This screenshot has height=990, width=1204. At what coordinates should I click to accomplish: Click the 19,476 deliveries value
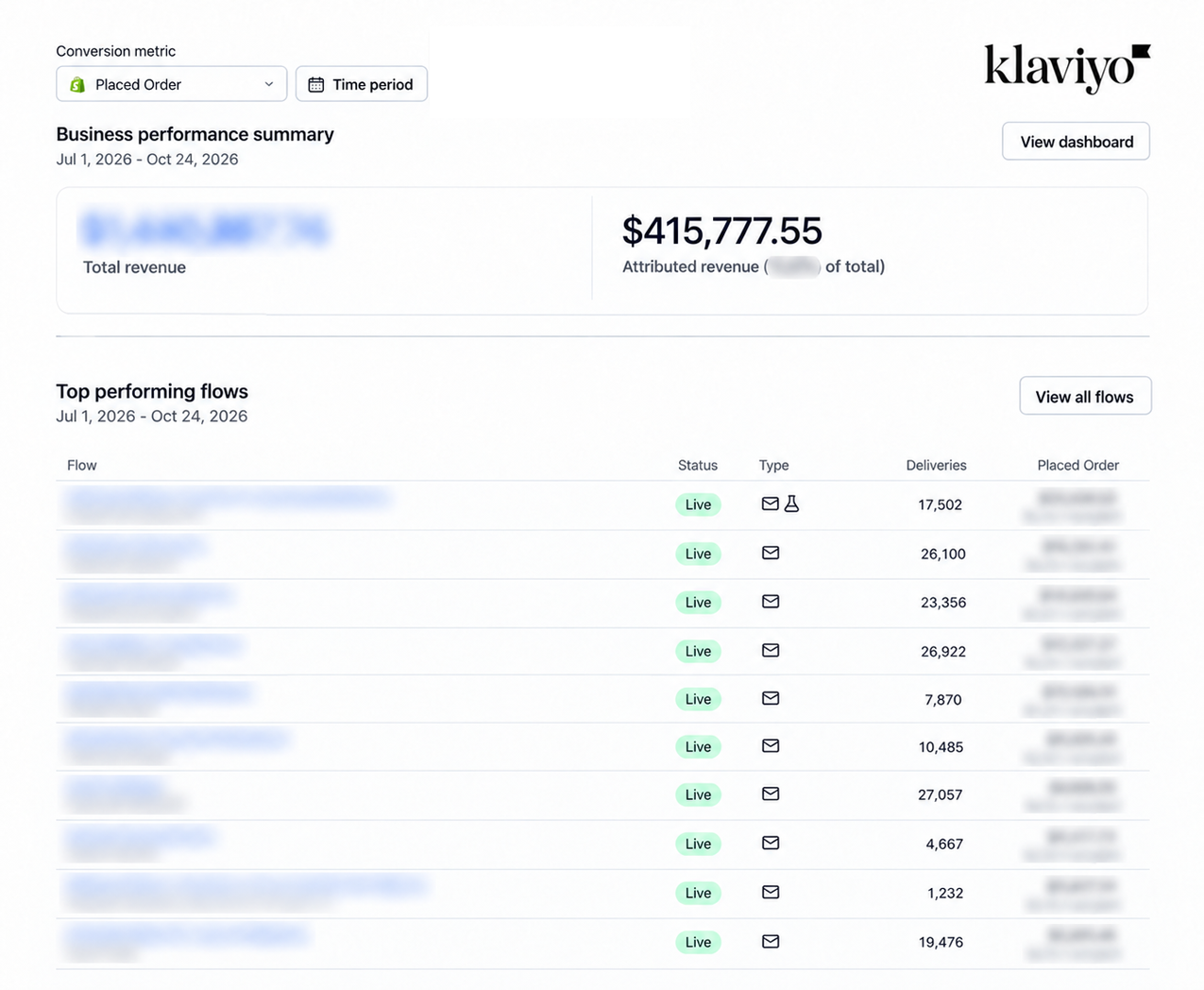[941, 942]
